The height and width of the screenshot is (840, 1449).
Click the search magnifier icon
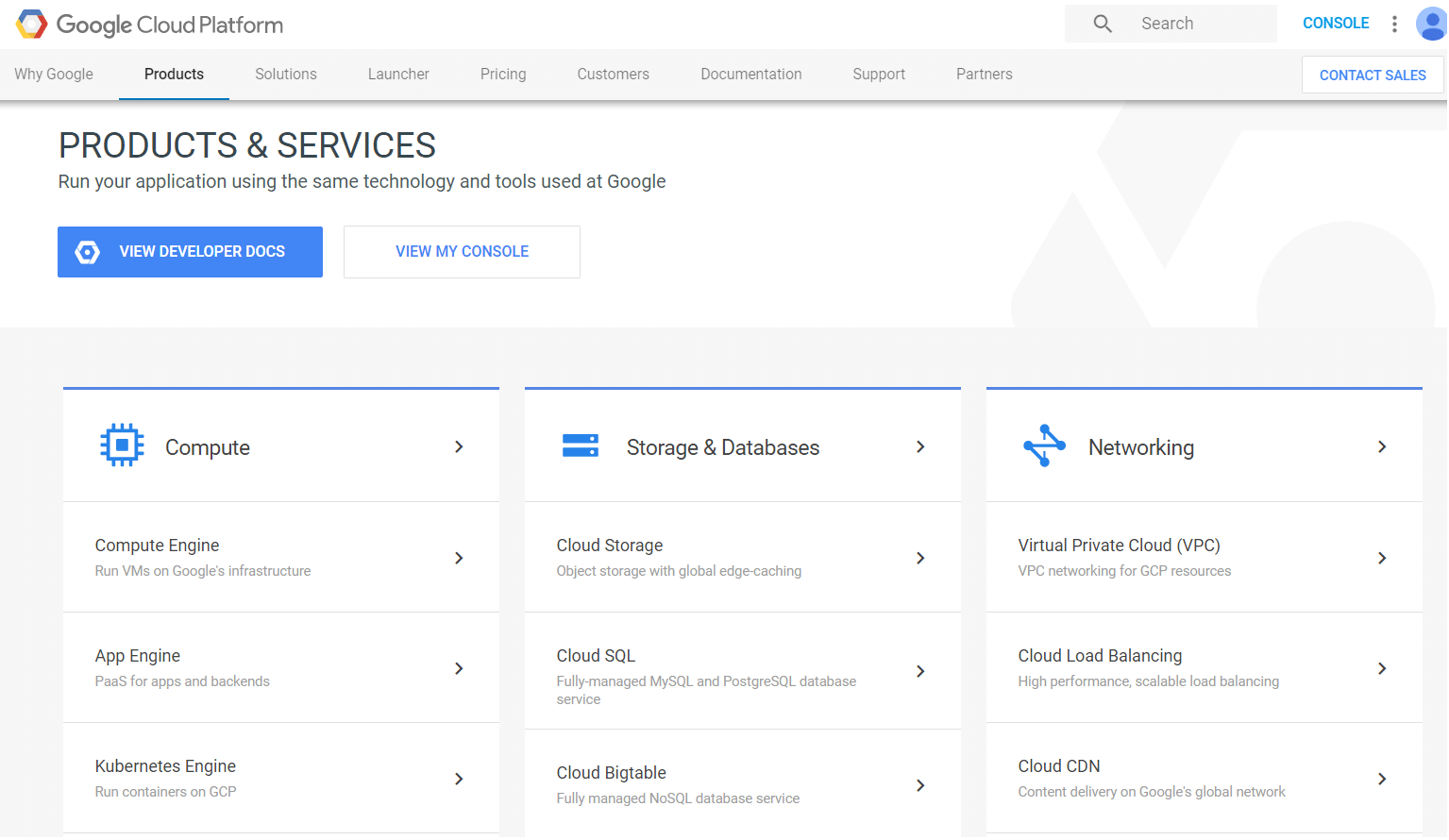[1103, 24]
